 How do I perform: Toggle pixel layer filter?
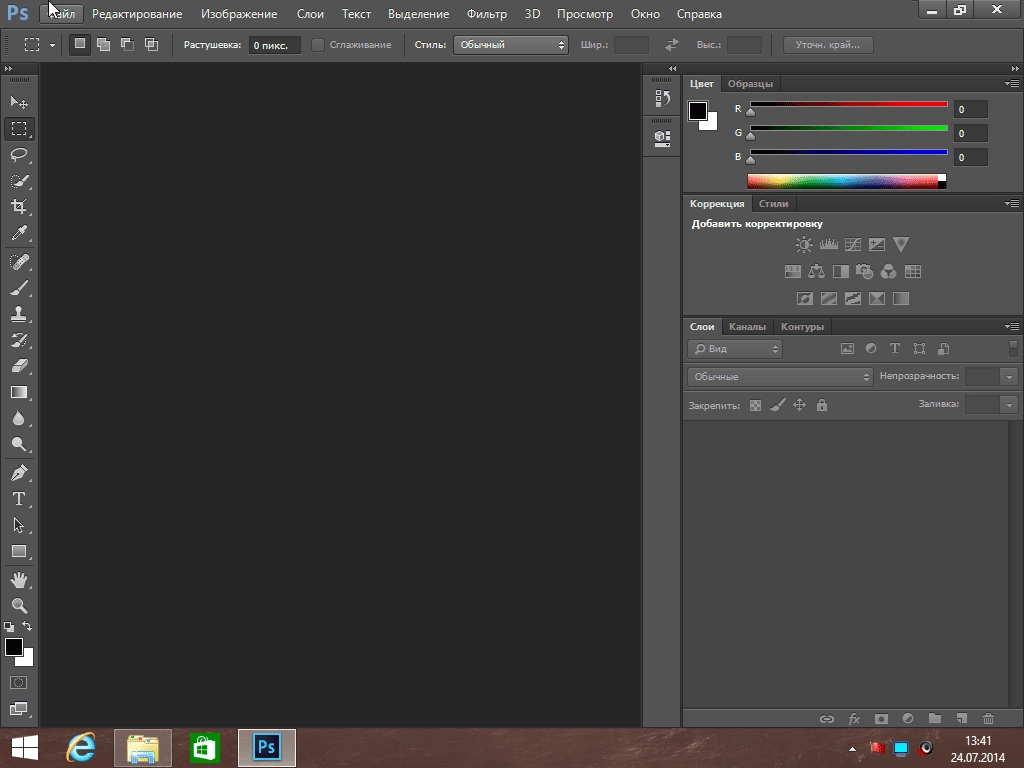(847, 349)
